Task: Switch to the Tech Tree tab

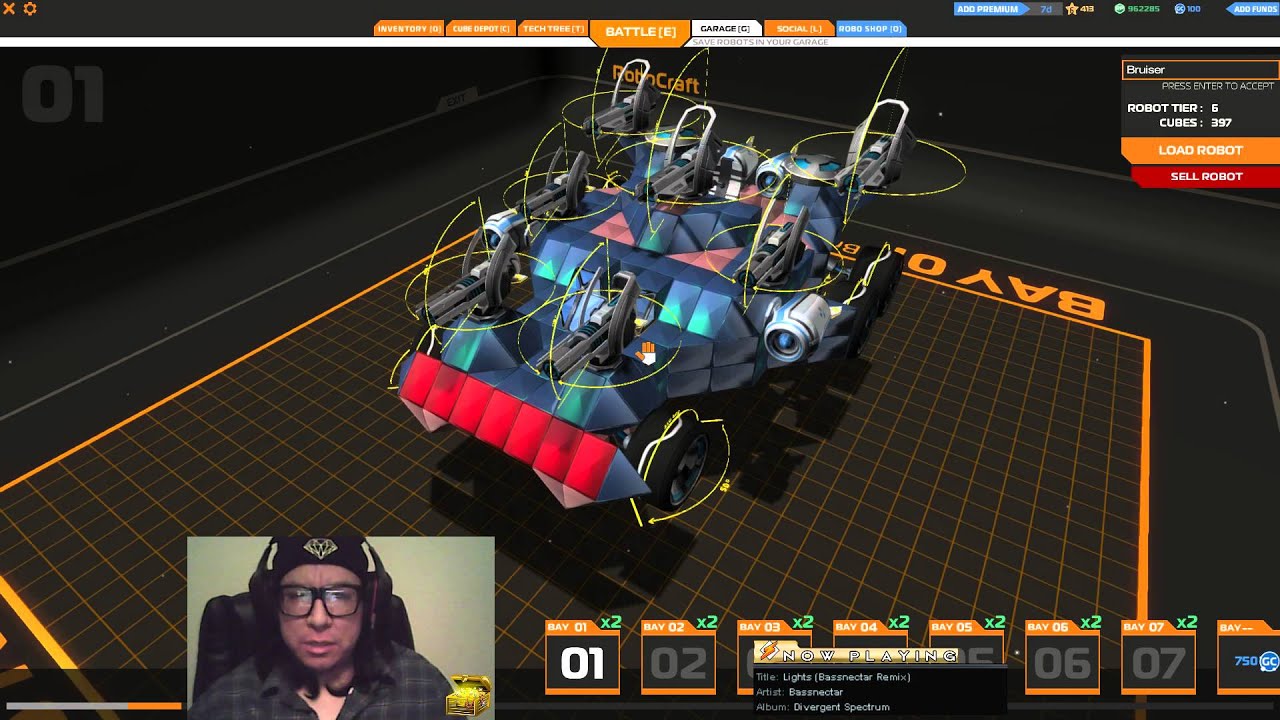Action: coord(553,29)
